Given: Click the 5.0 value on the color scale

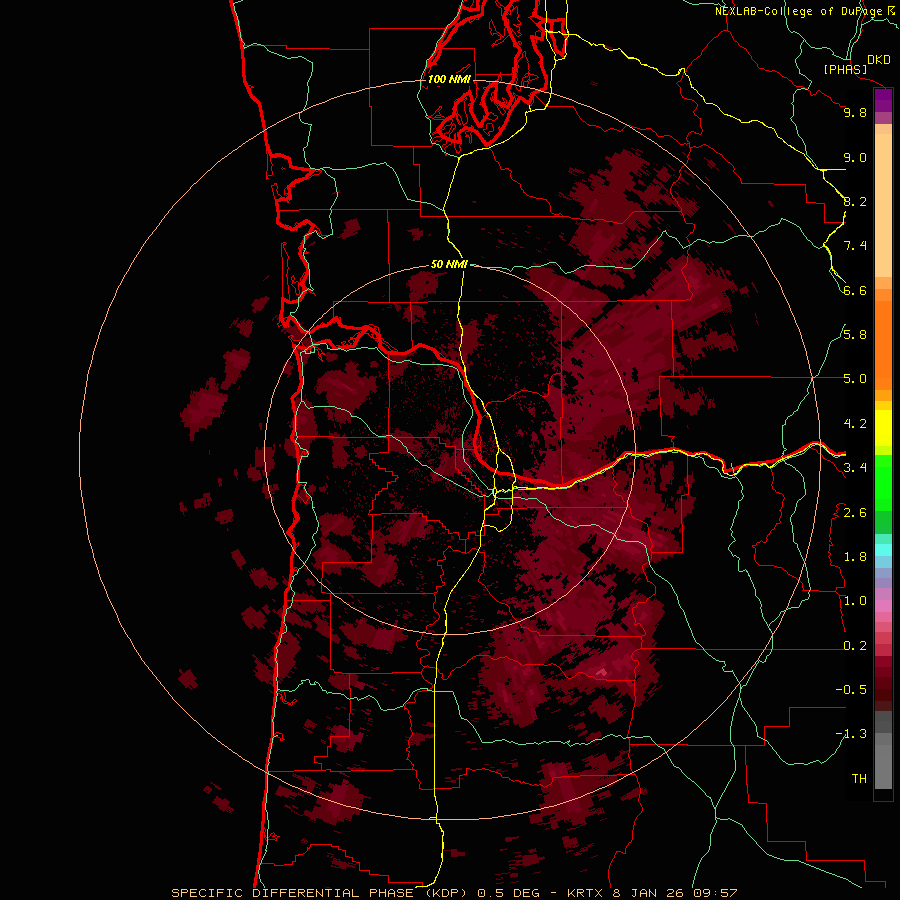Looking at the screenshot, I should (x=855, y=379).
